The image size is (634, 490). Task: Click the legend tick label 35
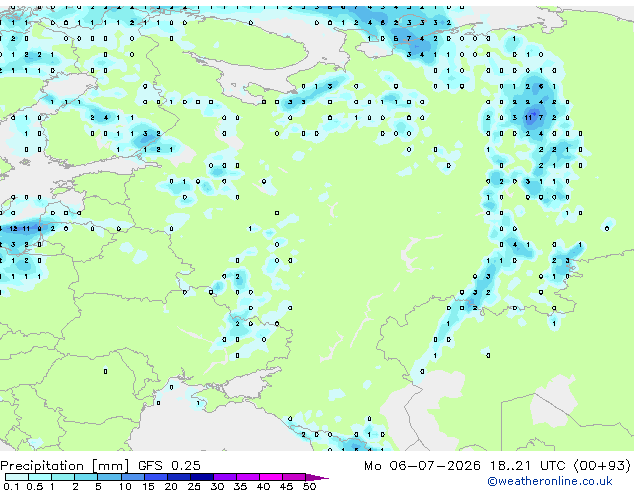[x=241, y=486]
